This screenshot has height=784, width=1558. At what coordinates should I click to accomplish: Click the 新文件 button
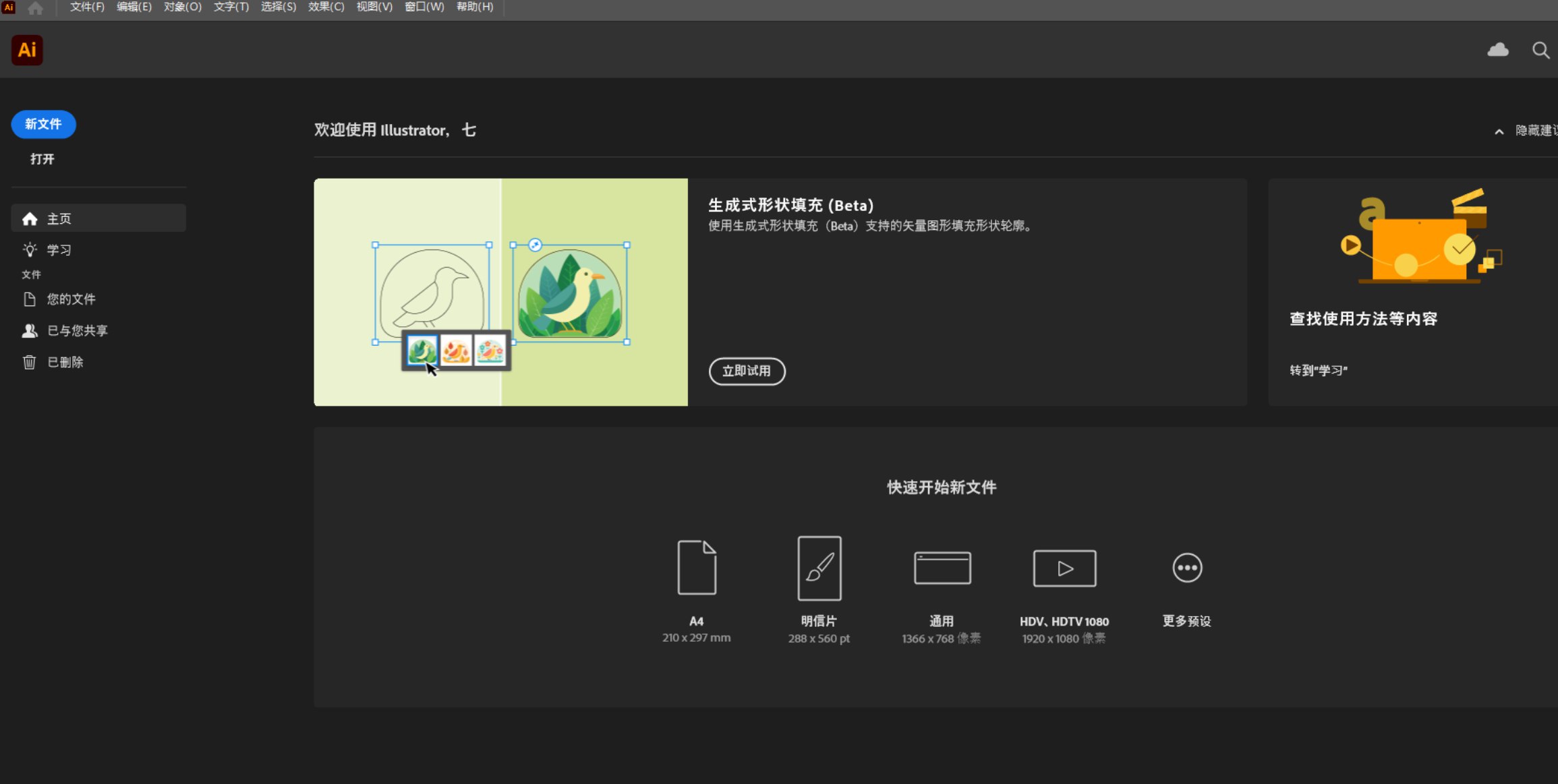43,124
